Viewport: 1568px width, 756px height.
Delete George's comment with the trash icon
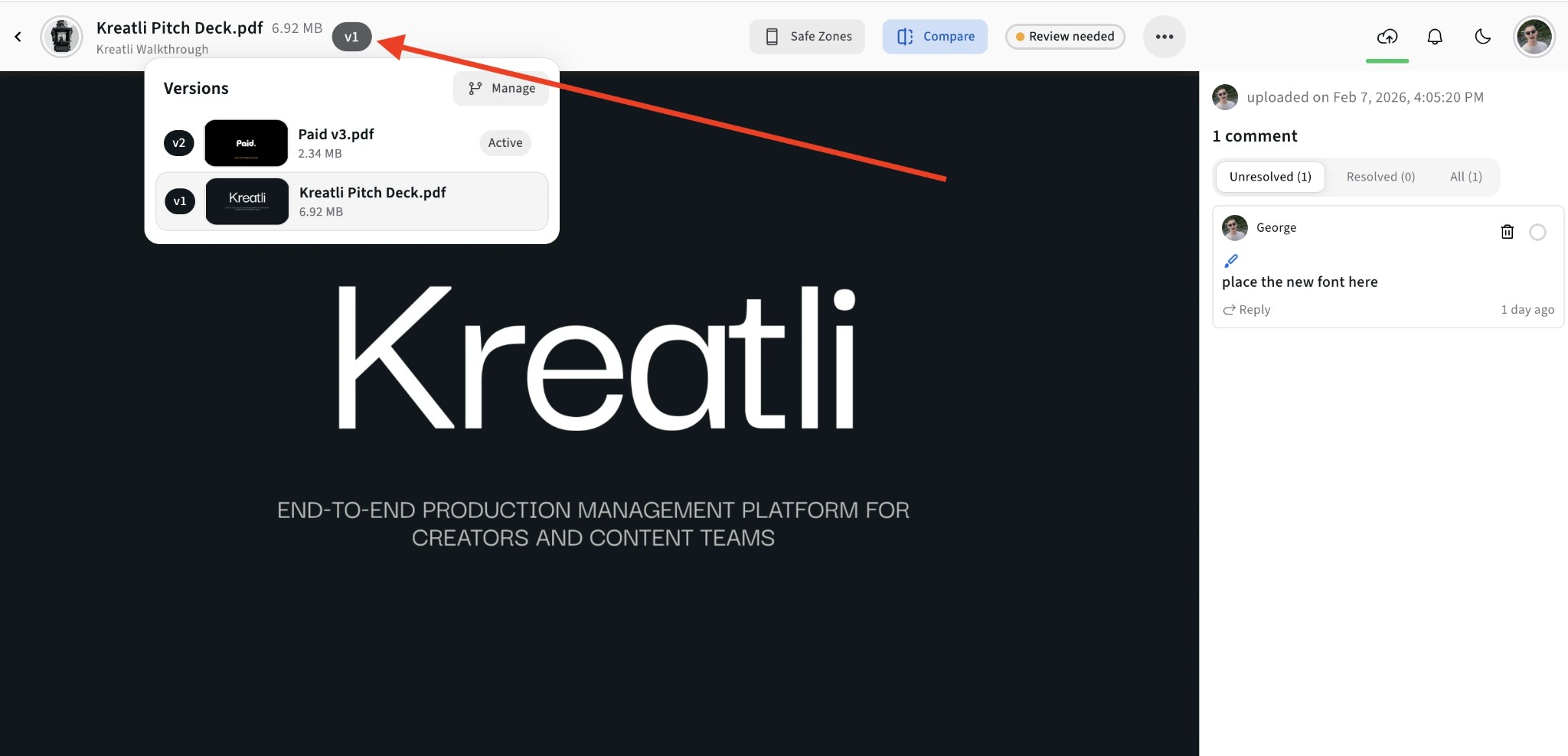point(1508,232)
